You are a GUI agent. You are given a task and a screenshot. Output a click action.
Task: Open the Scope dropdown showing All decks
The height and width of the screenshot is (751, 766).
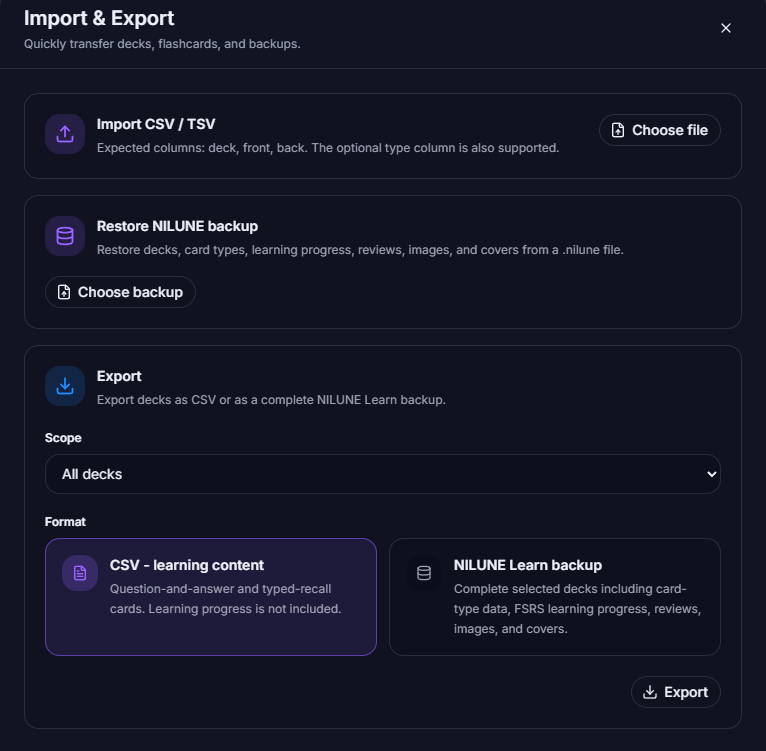[x=383, y=474]
